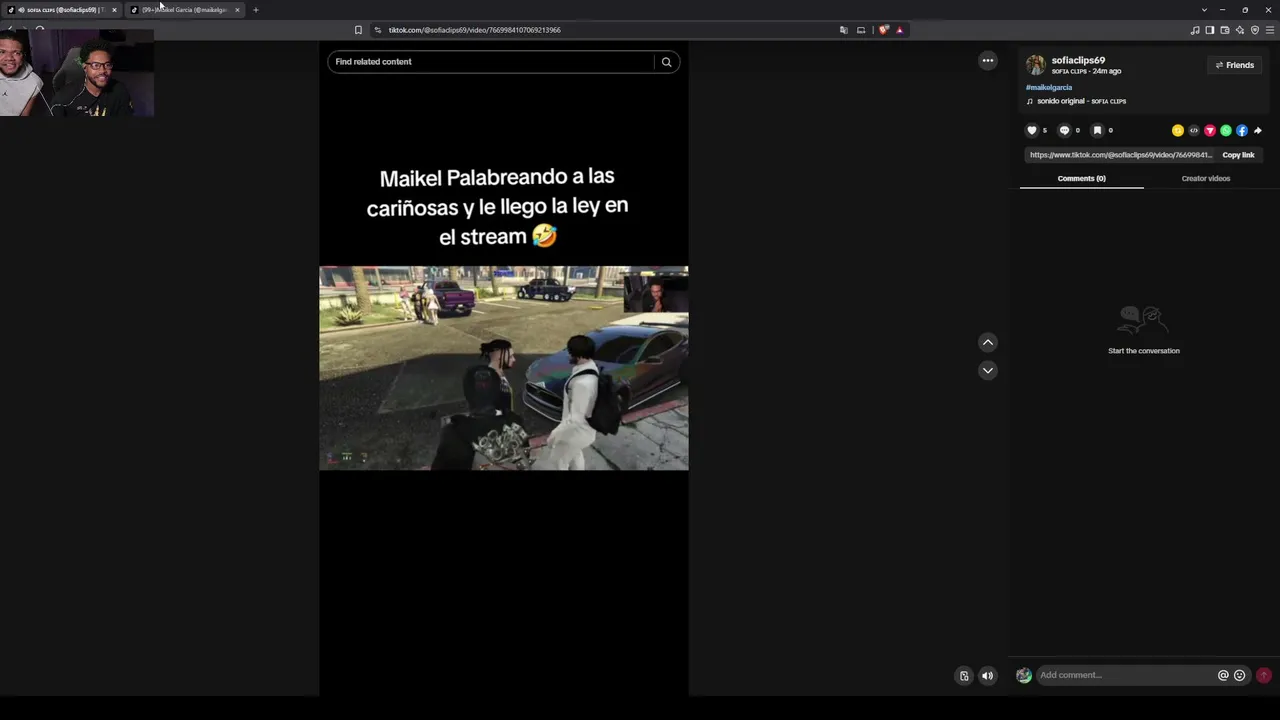The height and width of the screenshot is (720, 1280).
Task: Click the translate page icon in address bar
Action: (x=844, y=30)
